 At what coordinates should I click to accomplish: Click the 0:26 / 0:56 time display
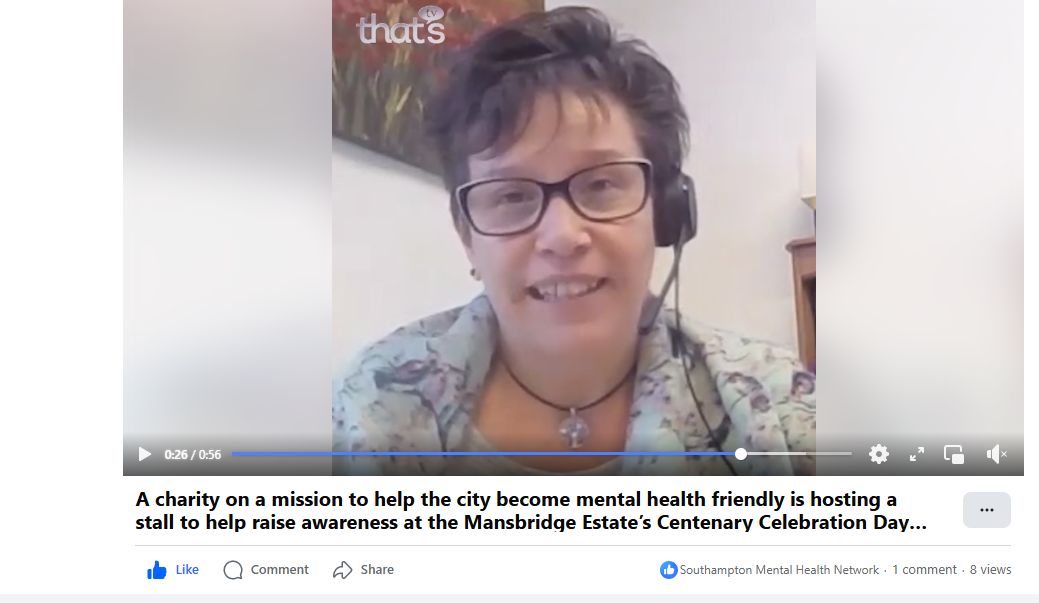click(x=192, y=455)
